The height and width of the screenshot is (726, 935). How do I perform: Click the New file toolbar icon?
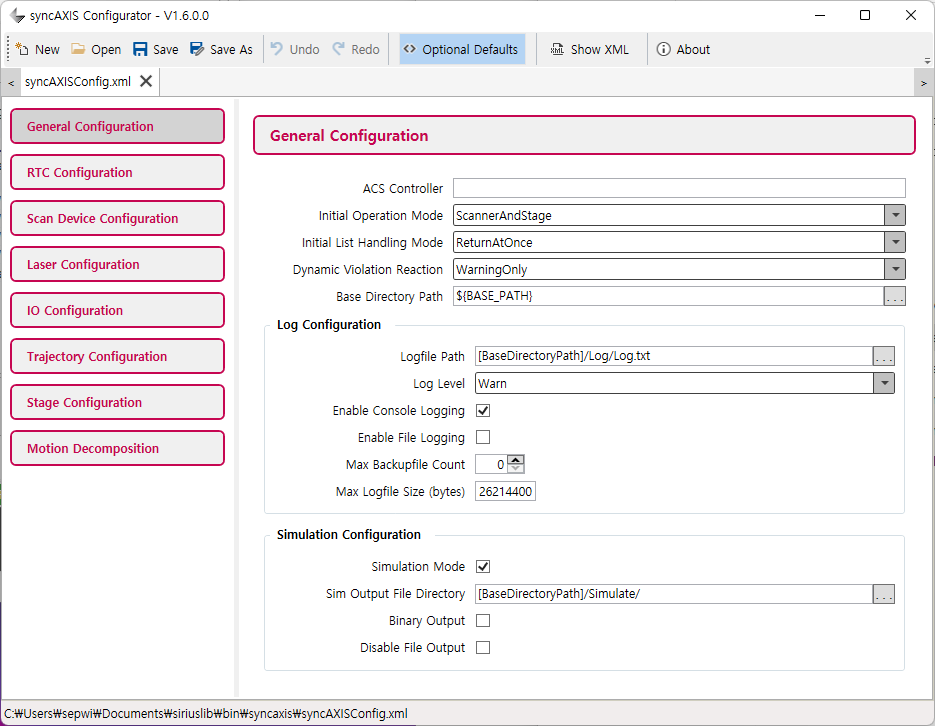[22, 49]
